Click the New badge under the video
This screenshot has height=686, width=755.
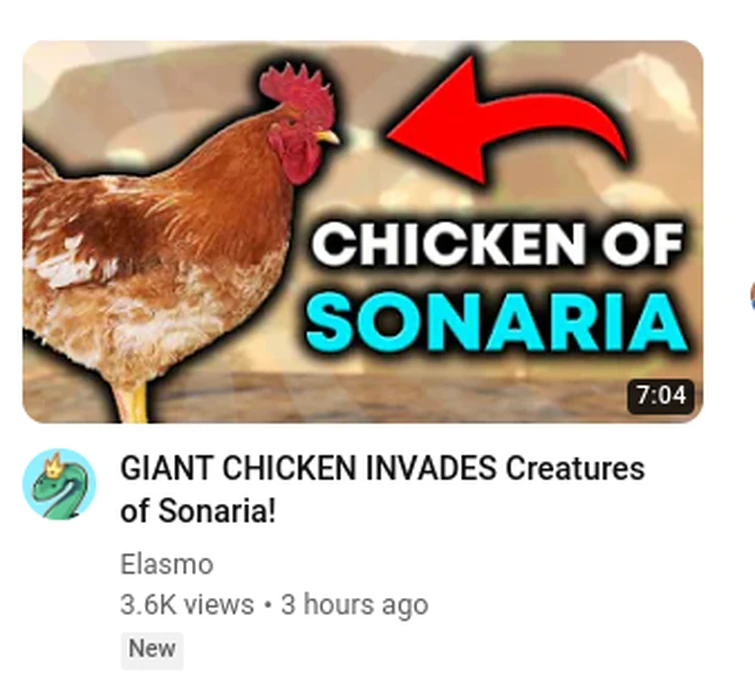click(x=152, y=649)
